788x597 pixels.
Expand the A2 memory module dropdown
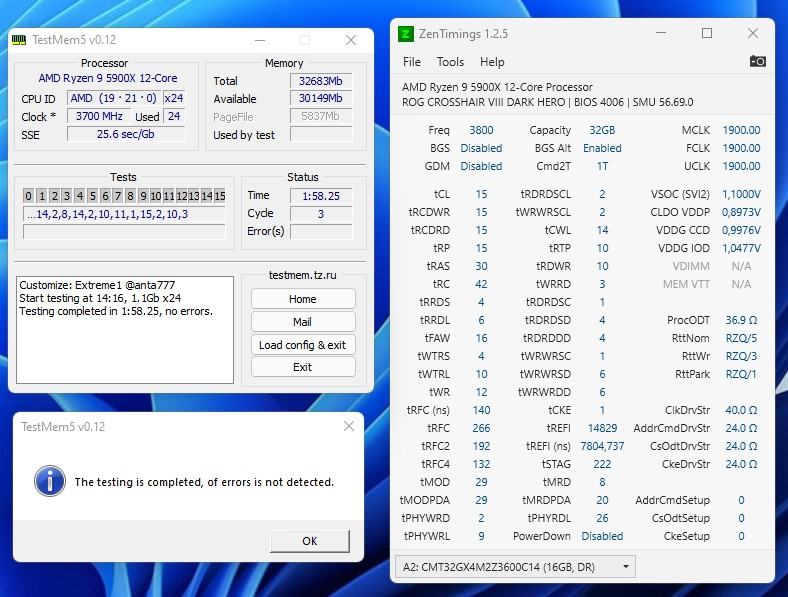pyautogui.click(x=515, y=567)
